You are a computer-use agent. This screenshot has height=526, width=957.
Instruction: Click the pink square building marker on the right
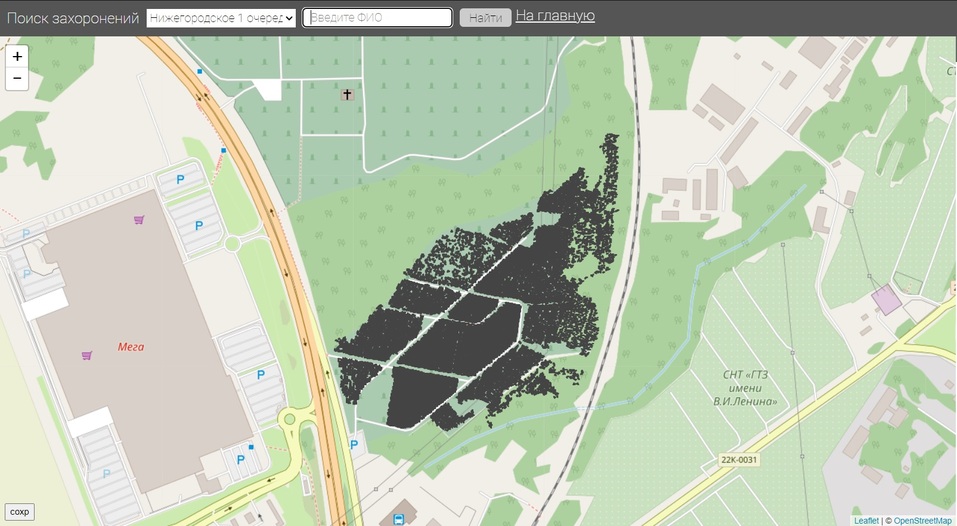[885, 298]
